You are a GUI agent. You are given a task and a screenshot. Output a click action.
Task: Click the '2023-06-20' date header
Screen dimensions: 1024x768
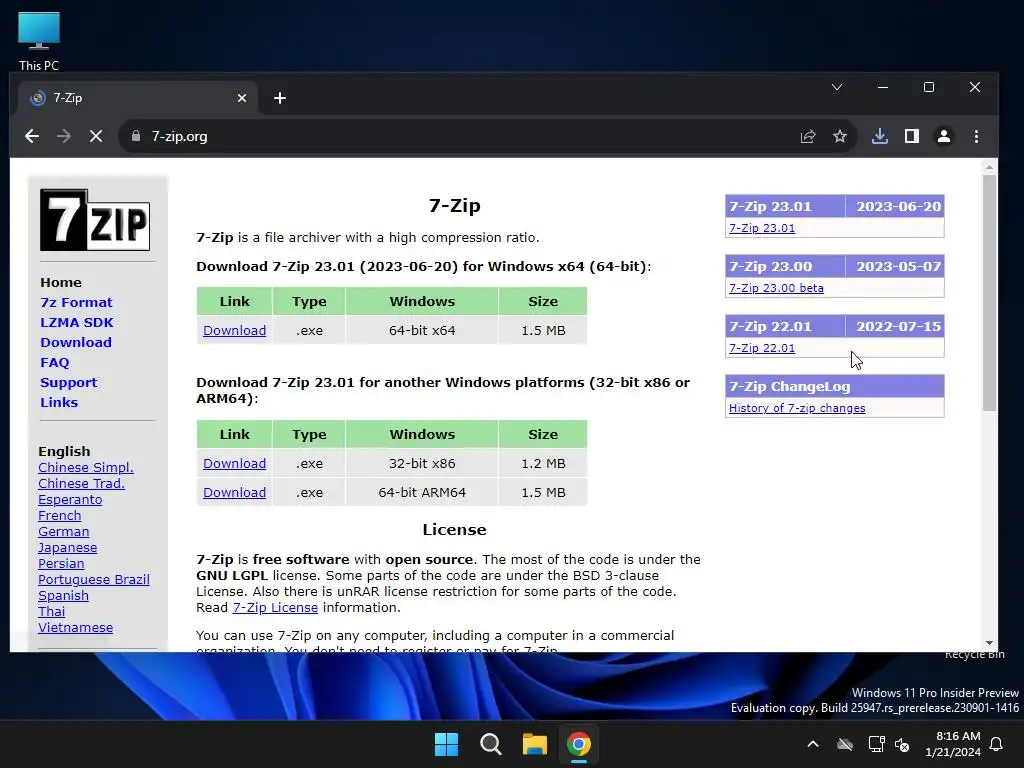click(898, 206)
